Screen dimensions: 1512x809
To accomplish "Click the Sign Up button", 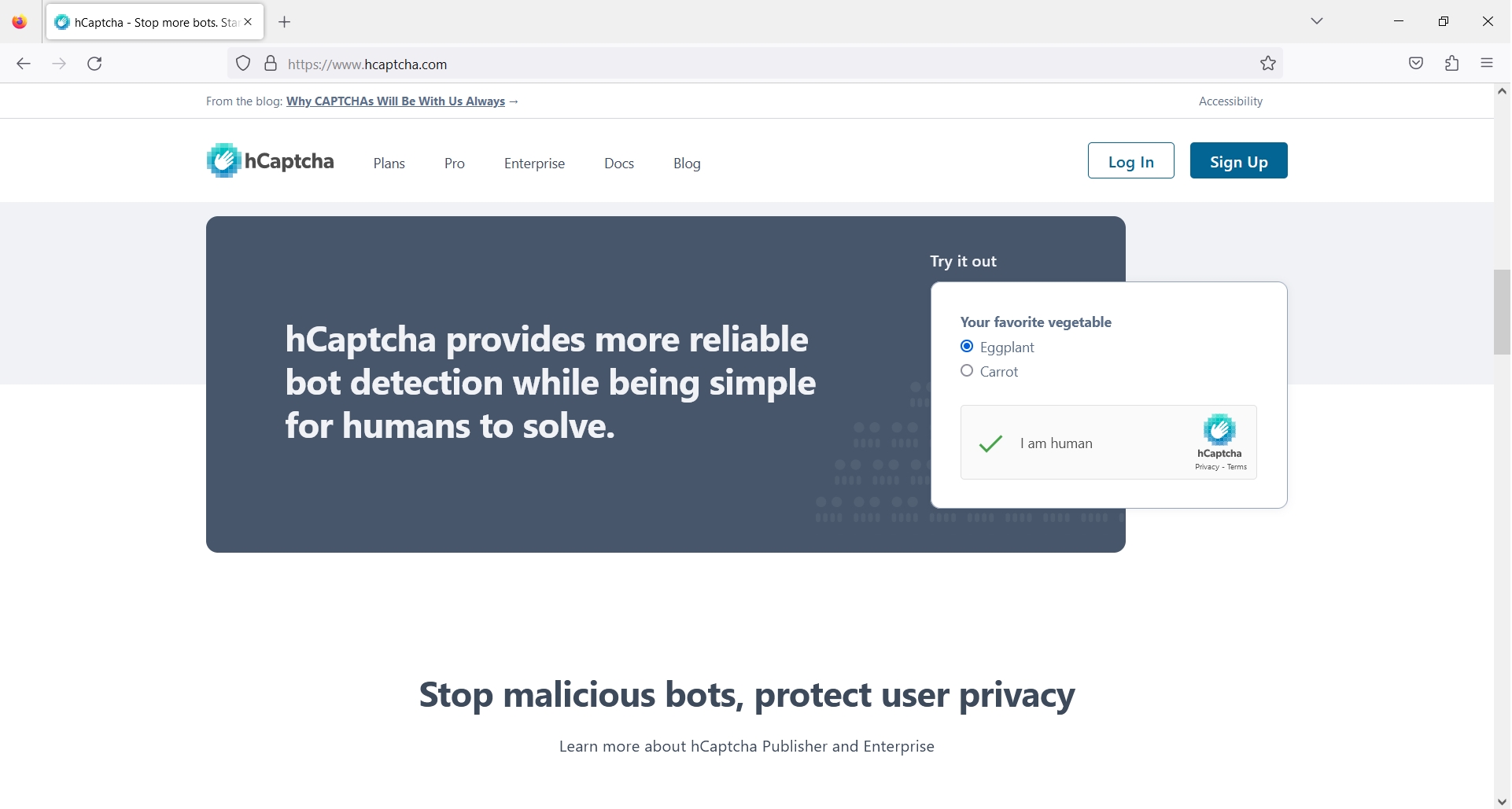I will 1238,160.
